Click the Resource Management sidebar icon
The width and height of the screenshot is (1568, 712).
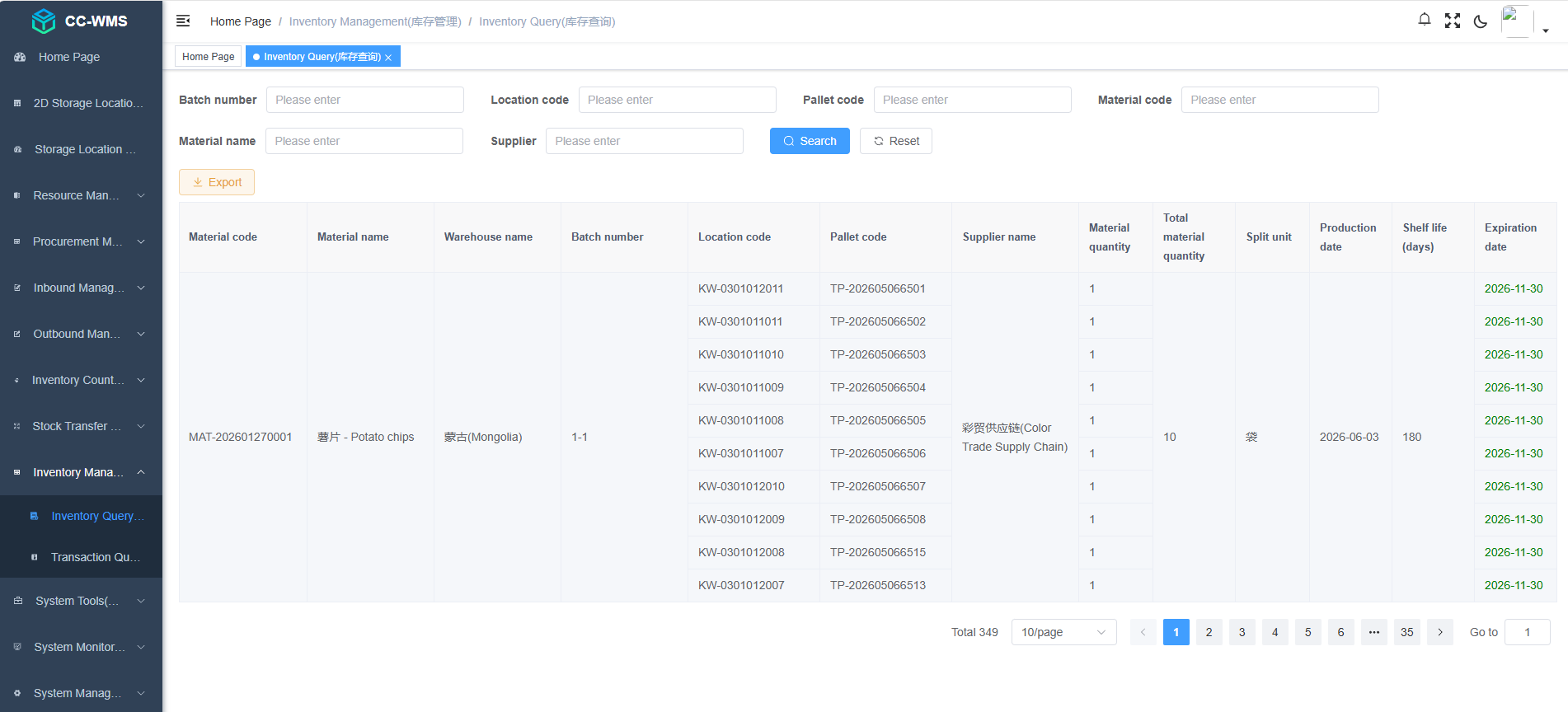17,195
